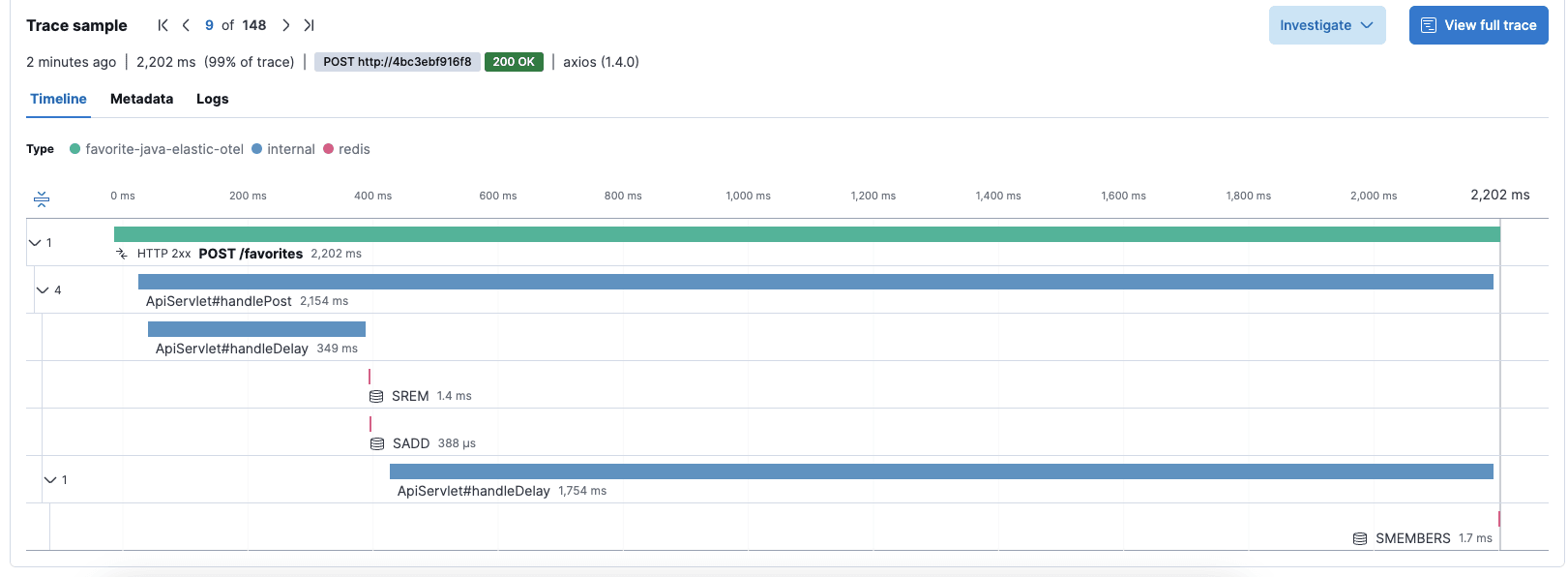Click the View full trace button
1568x577 pixels.
click(x=1478, y=25)
